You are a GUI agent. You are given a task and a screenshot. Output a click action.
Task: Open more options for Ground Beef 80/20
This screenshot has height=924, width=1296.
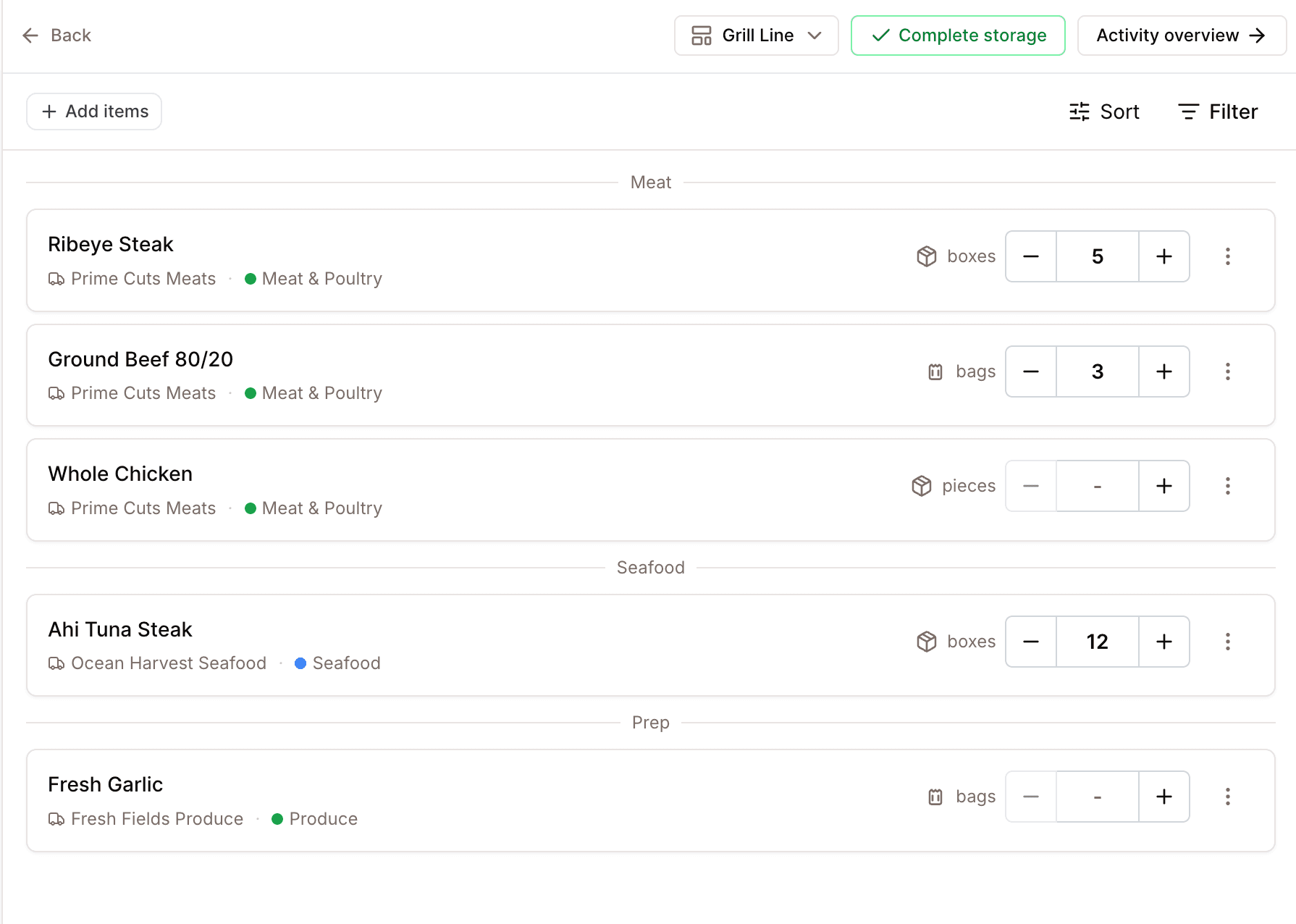click(1228, 371)
